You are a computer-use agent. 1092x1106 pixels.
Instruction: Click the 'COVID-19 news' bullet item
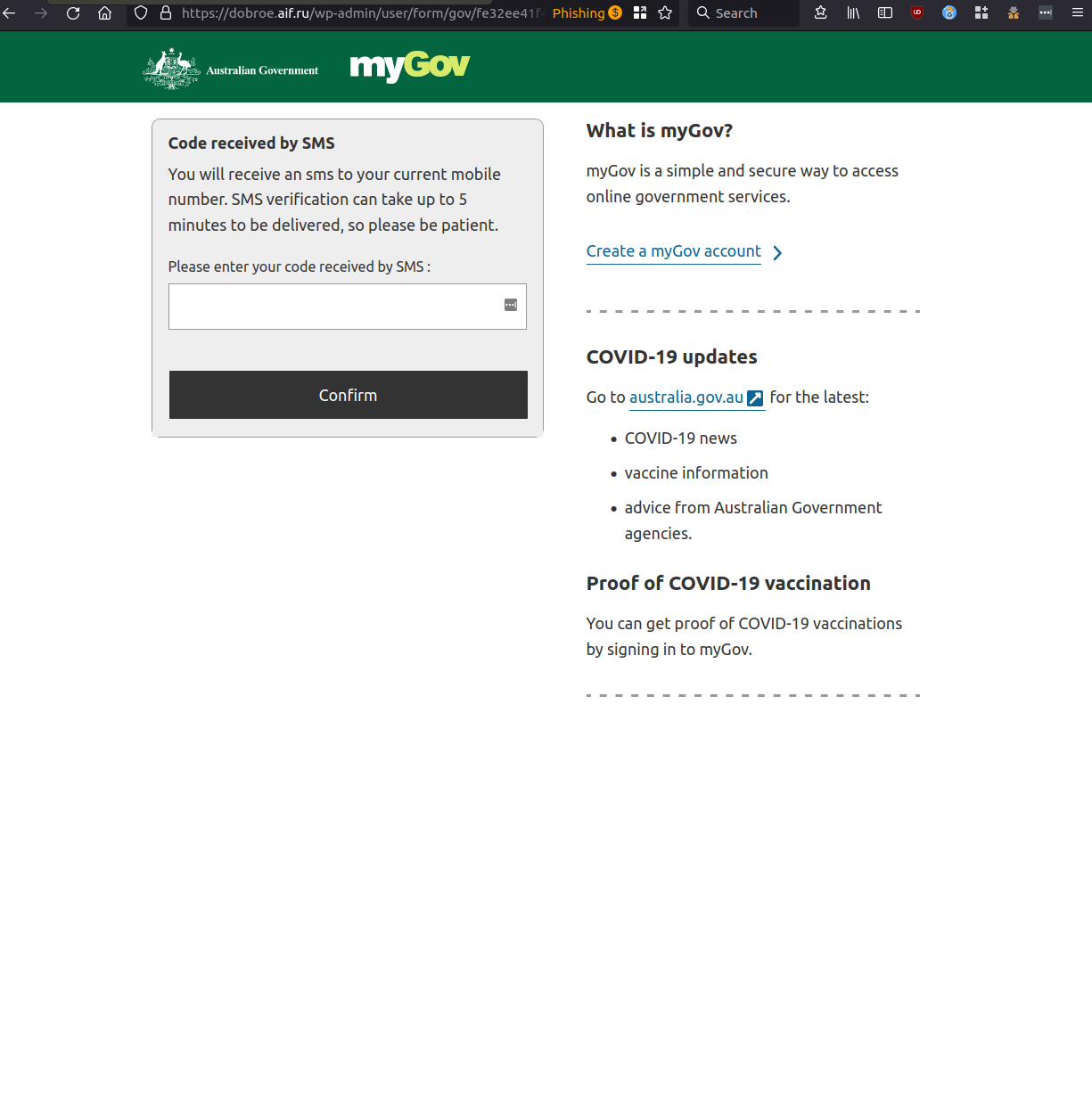tap(681, 438)
